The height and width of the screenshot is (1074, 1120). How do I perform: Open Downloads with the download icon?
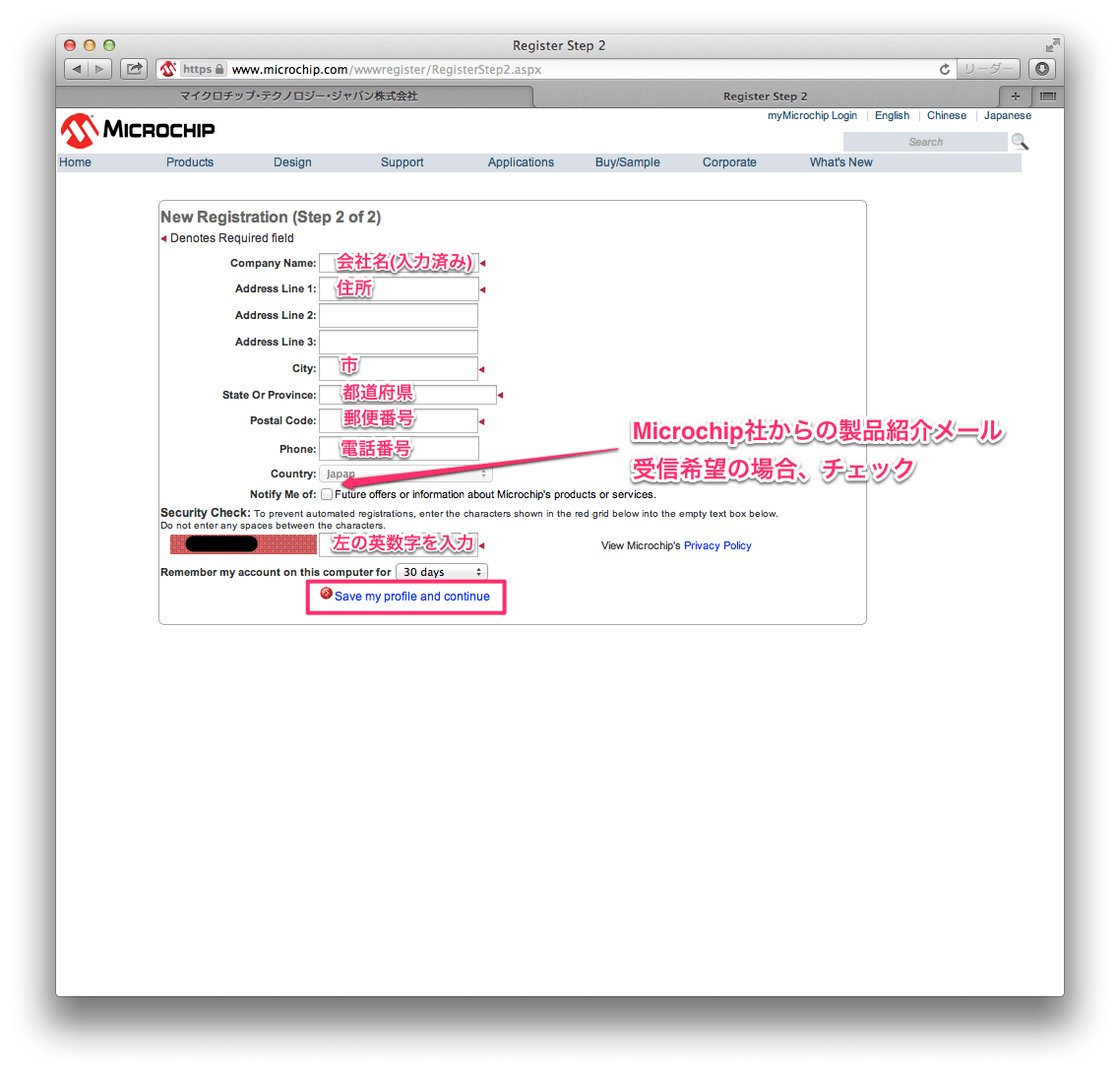pyautogui.click(x=1041, y=69)
